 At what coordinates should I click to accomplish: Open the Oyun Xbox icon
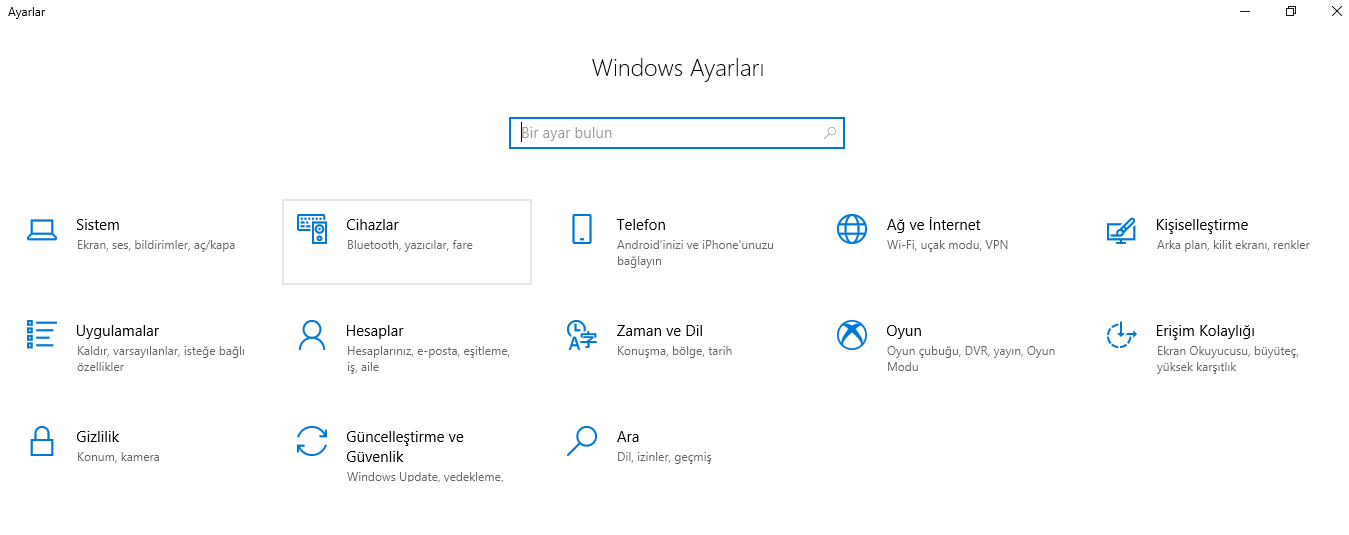[851, 335]
